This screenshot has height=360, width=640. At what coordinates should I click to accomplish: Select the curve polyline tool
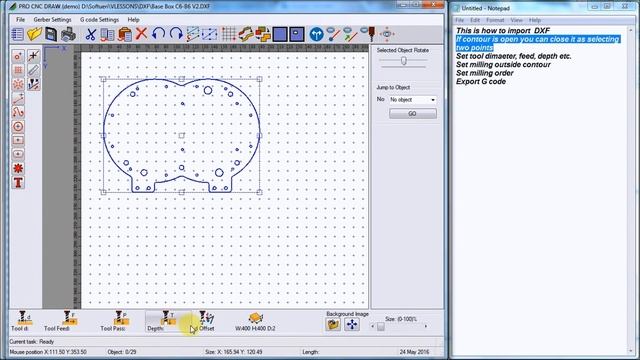[x=18, y=112]
